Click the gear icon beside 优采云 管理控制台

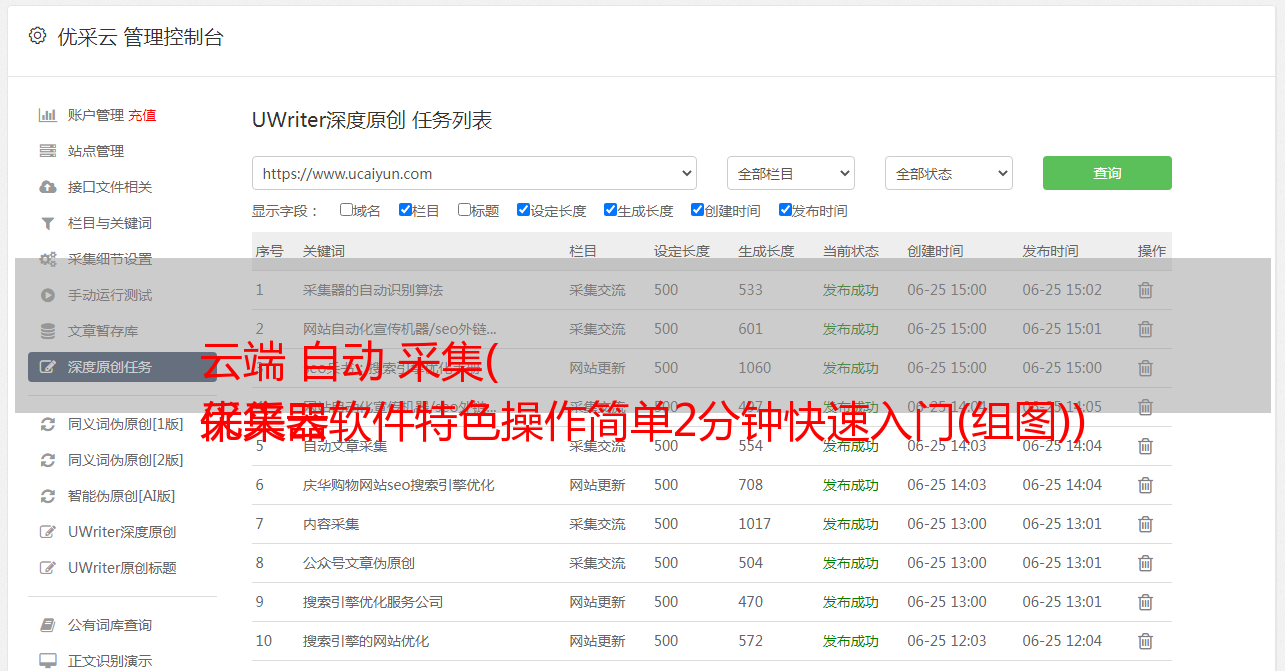(x=37, y=36)
